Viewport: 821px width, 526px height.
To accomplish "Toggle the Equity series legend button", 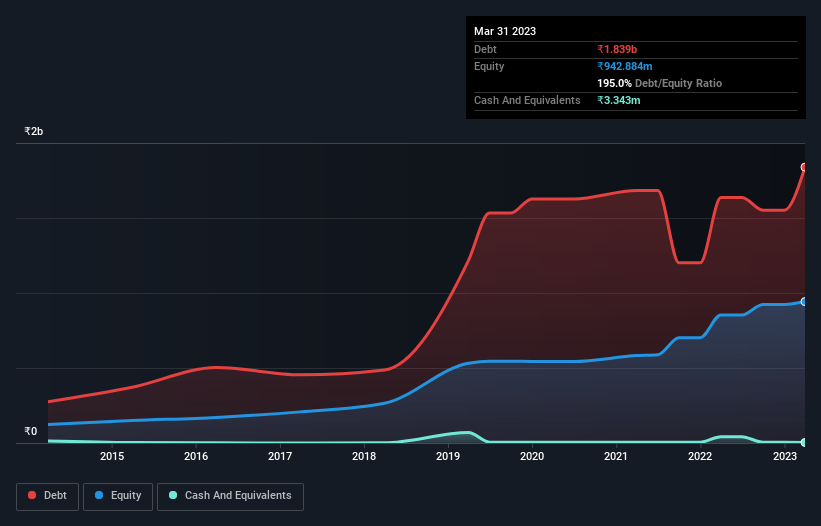I will pos(118,496).
